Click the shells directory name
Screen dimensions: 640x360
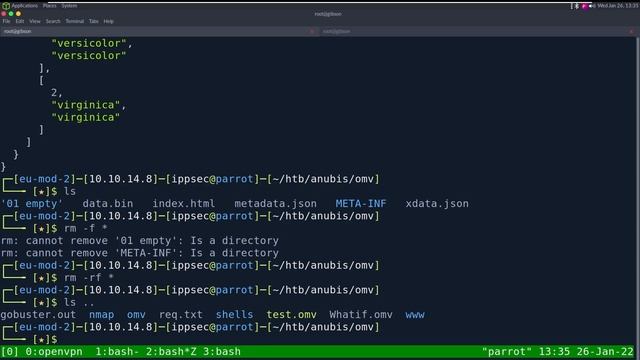pyautogui.click(x=234, y=315)
